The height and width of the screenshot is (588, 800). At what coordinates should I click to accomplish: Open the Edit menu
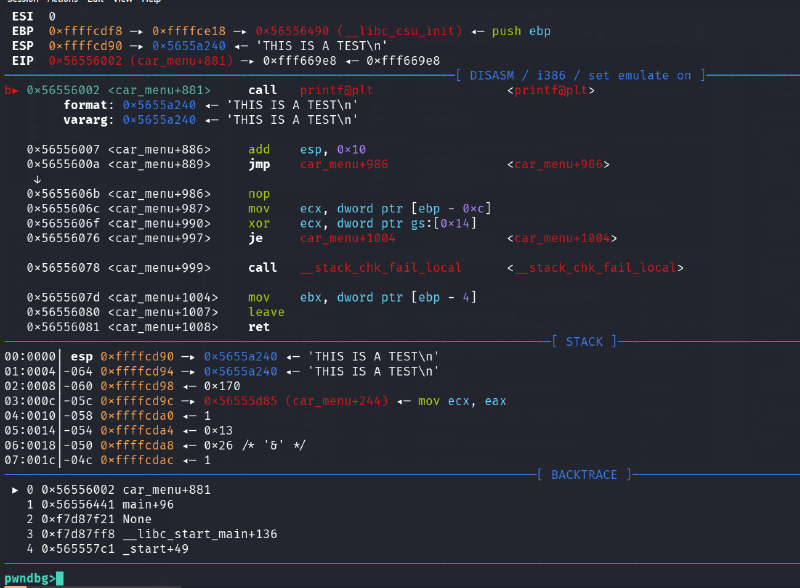pyautogui.click(x=97, y=3)
